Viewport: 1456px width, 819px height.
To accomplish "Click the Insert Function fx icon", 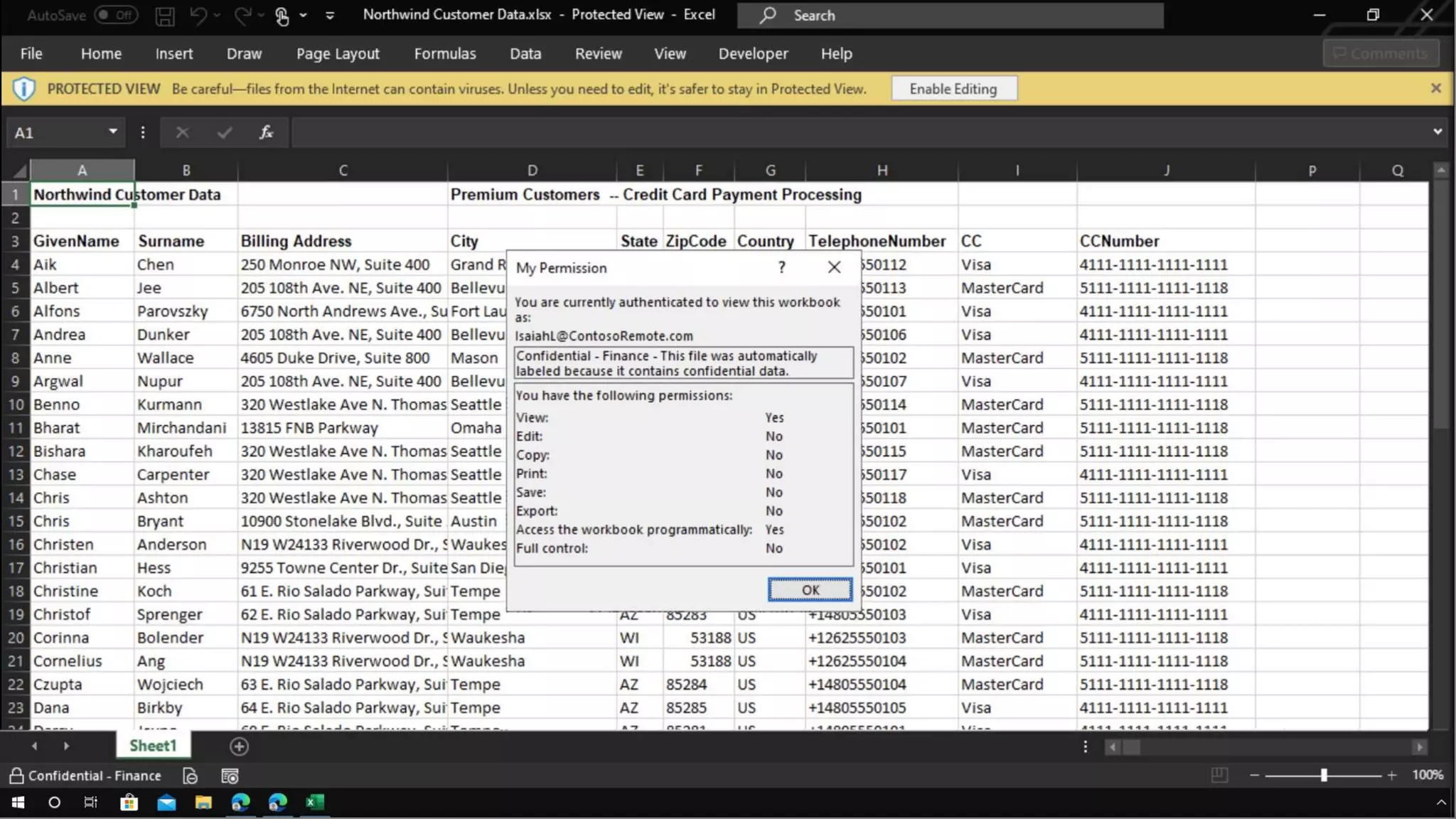I will (266, 132).
